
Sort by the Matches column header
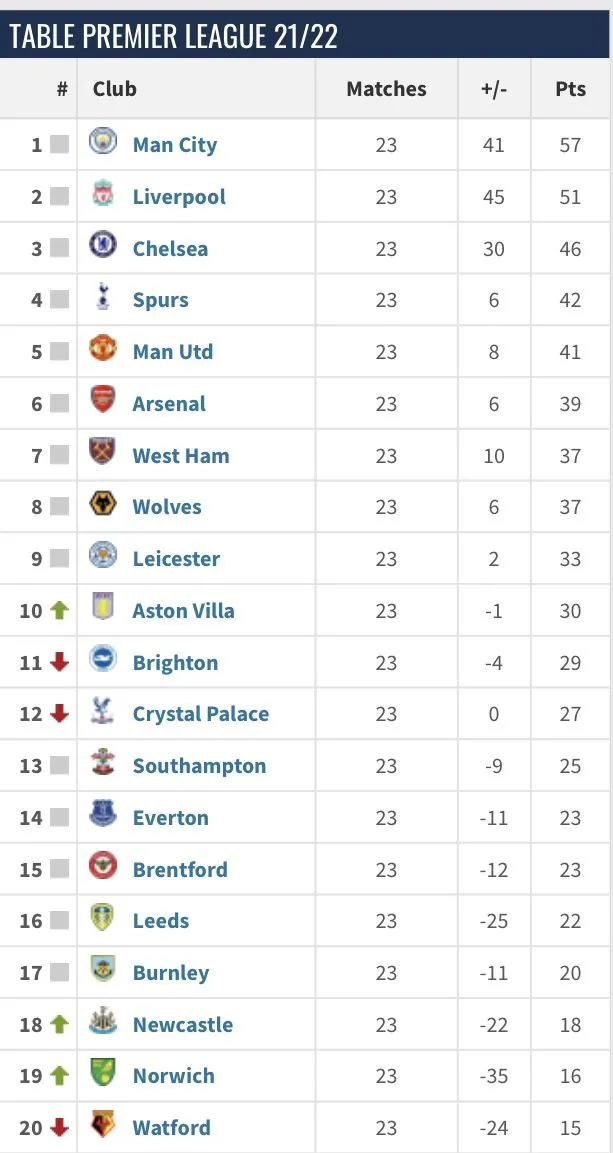pos(386,89)
